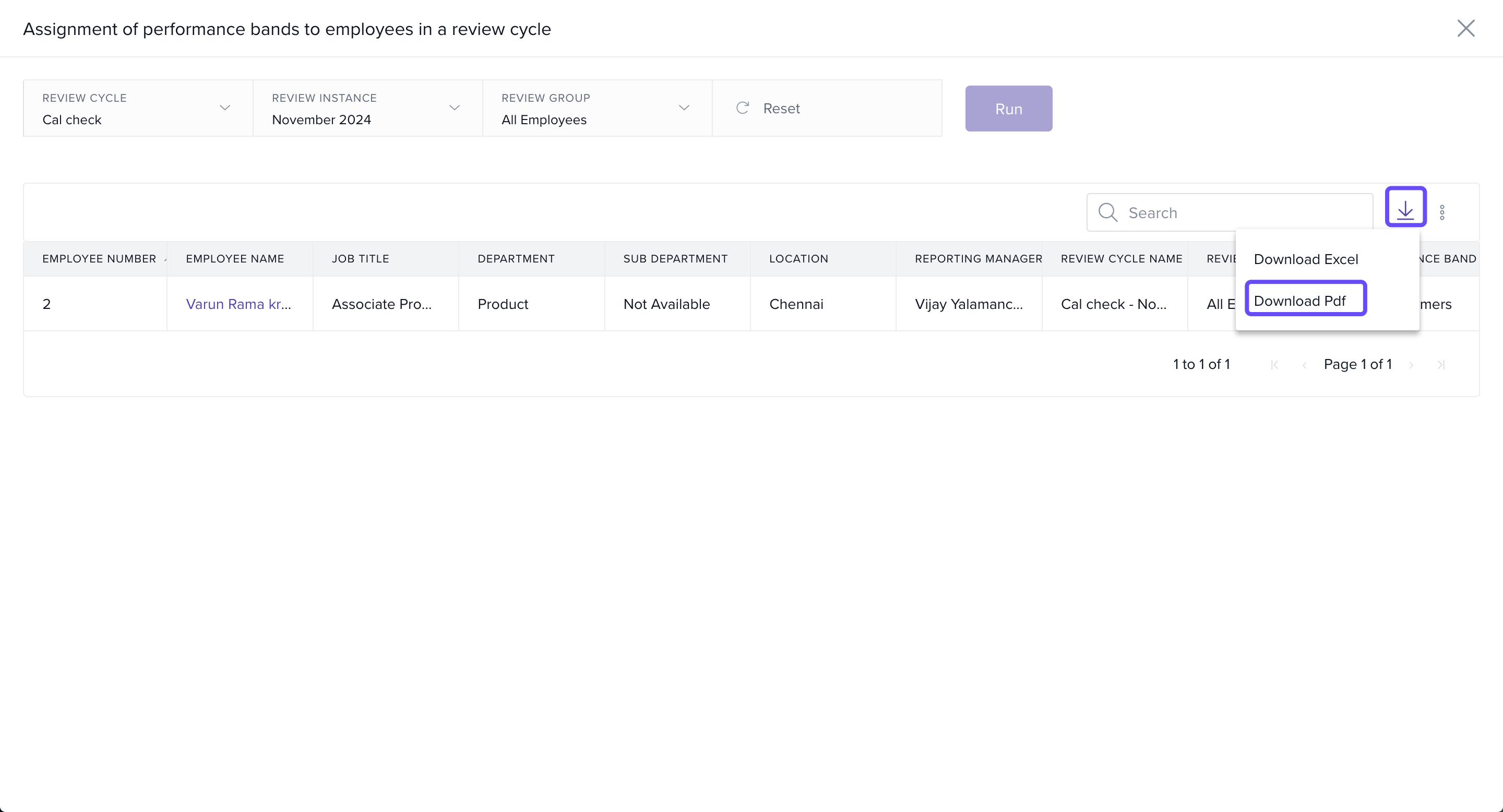Select Download Excel from the menu
1503x812 pixels.
coord(1305,259)
